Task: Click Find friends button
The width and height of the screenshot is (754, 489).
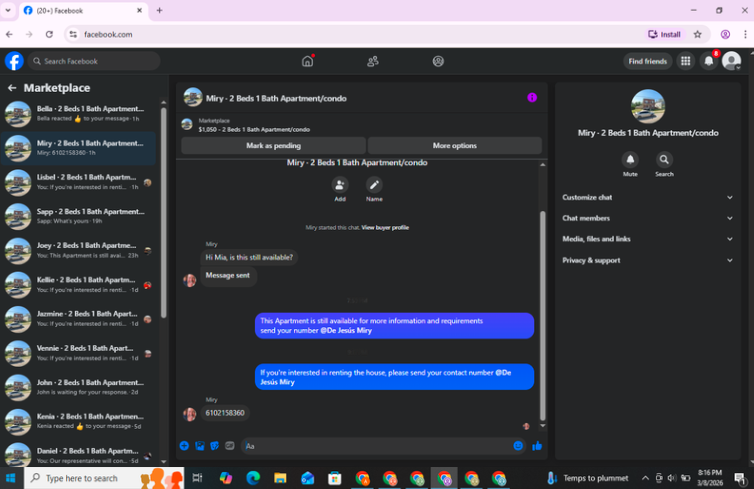Action: point(647,61)
